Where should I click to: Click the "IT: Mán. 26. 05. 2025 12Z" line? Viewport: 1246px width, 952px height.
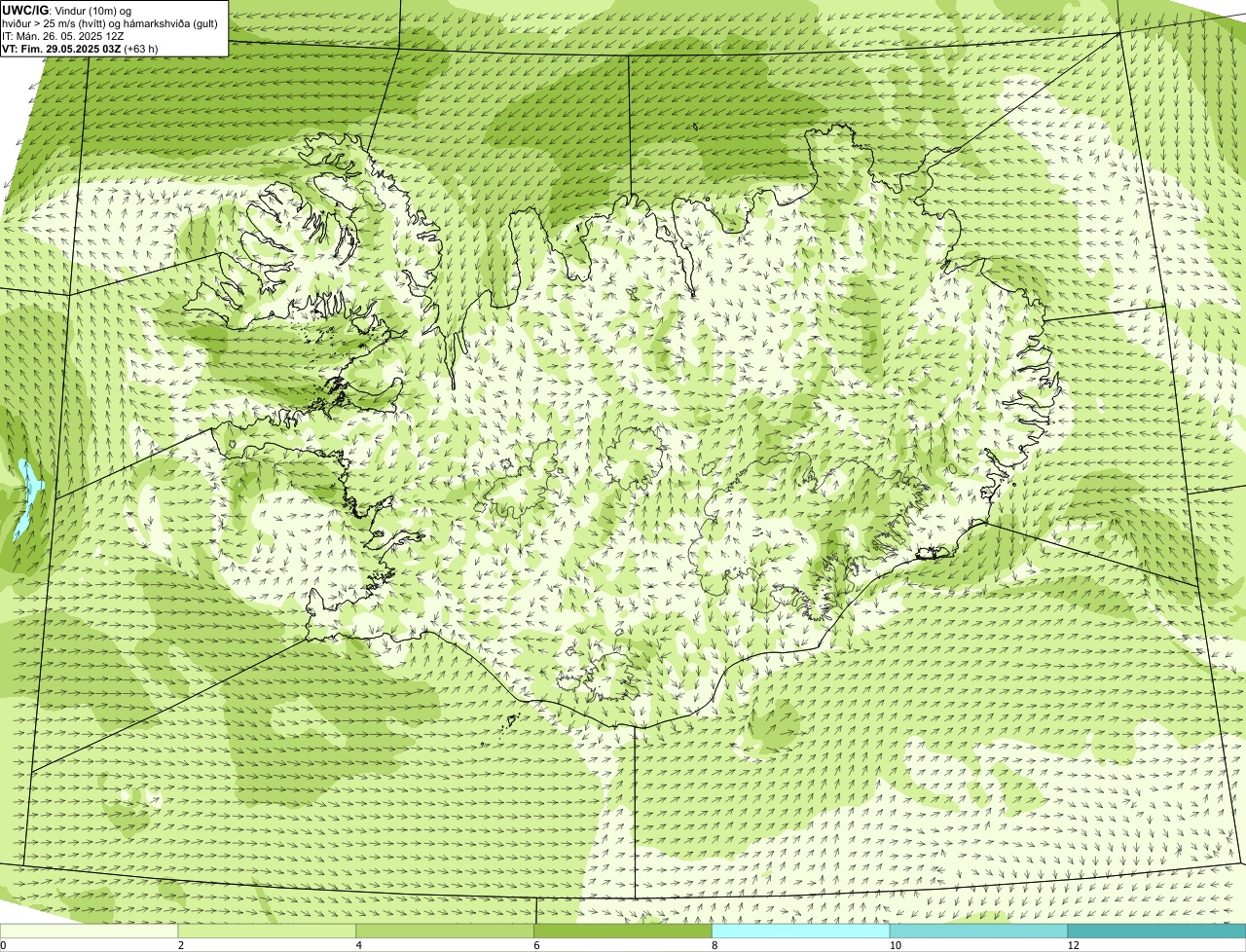[x=62, y=35]
